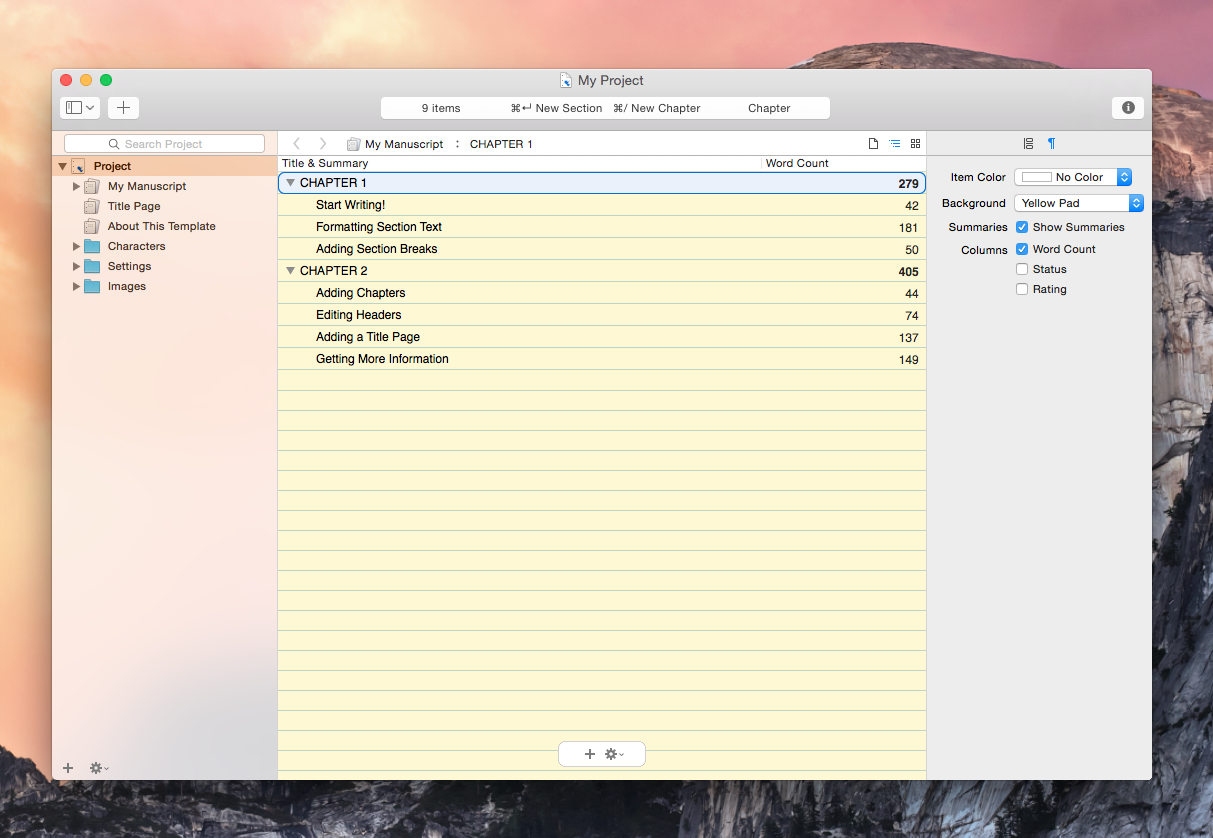Click CHAPTER 1 in the path bar

[501, 144]
